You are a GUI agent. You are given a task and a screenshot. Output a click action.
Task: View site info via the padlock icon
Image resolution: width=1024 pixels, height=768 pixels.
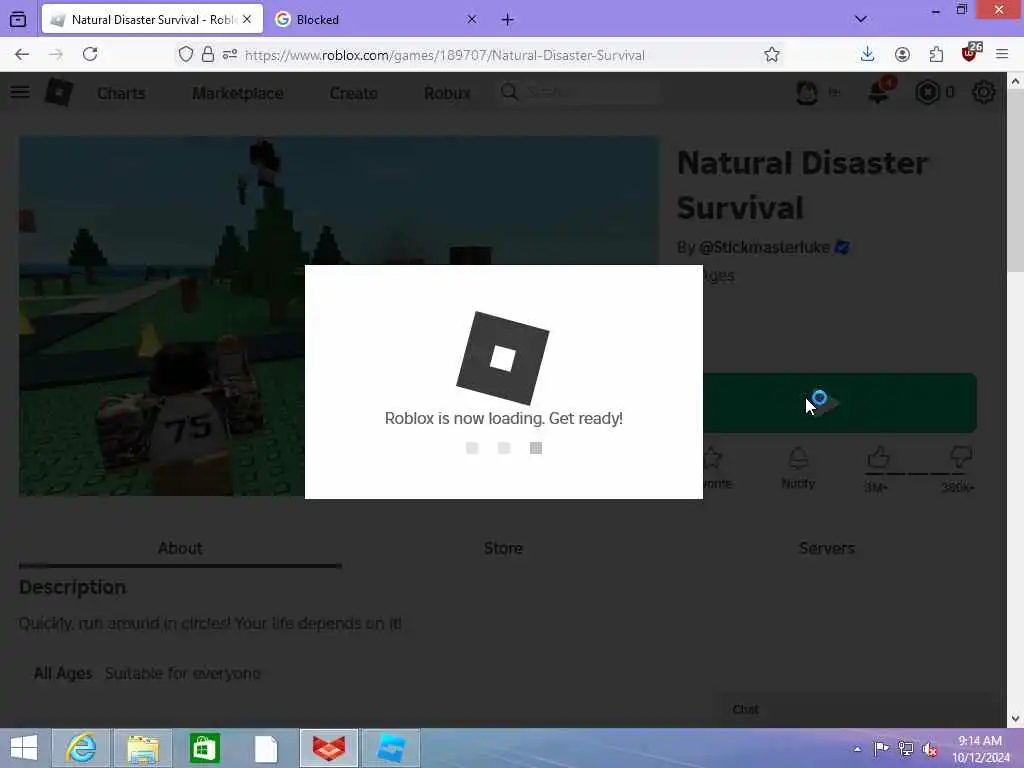[208, 54]
